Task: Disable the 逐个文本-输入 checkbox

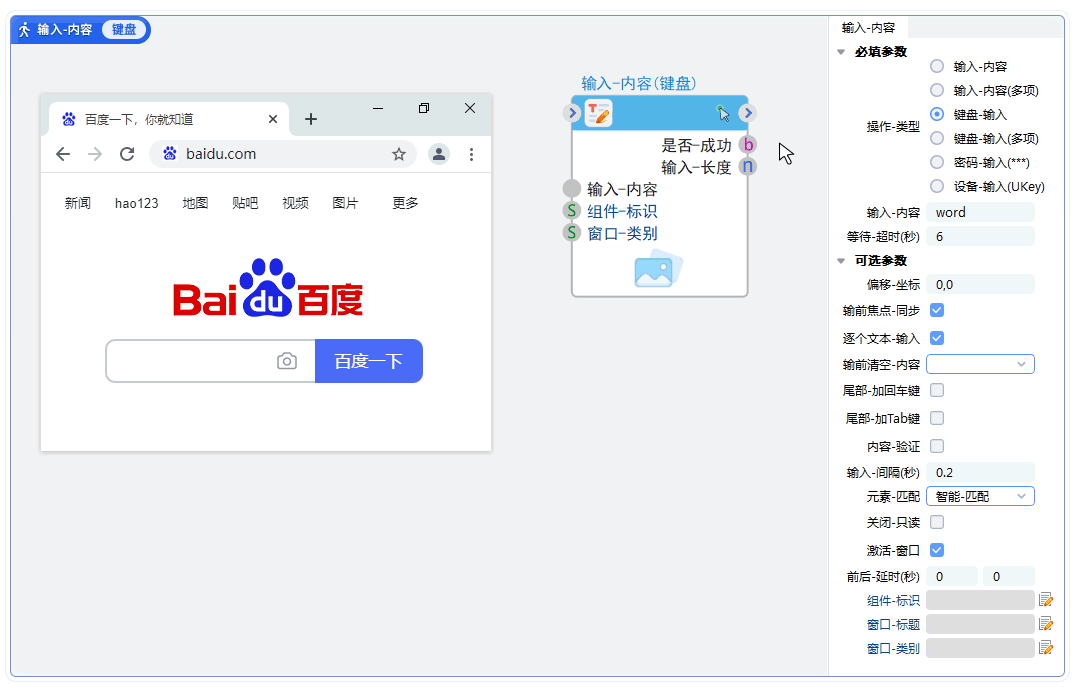Action: [x=937, y=338]
